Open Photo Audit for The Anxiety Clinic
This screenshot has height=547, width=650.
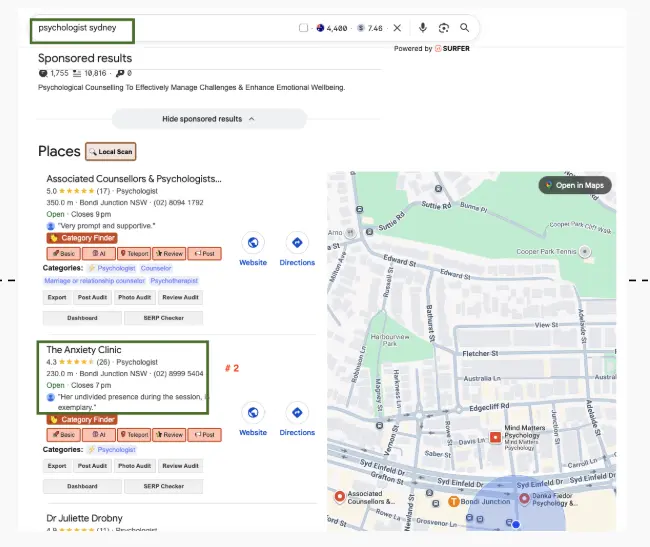tap(135, 466)
